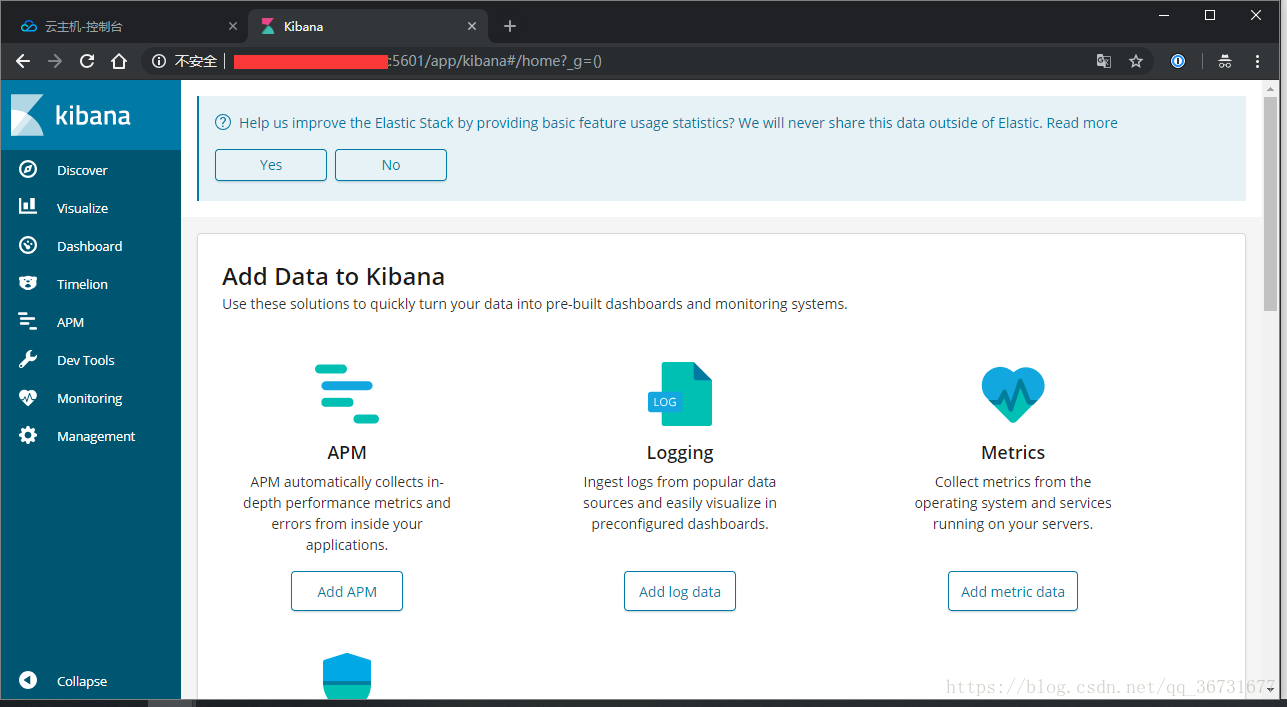Select Dashboard in the sidebar menu

[89, 246]
